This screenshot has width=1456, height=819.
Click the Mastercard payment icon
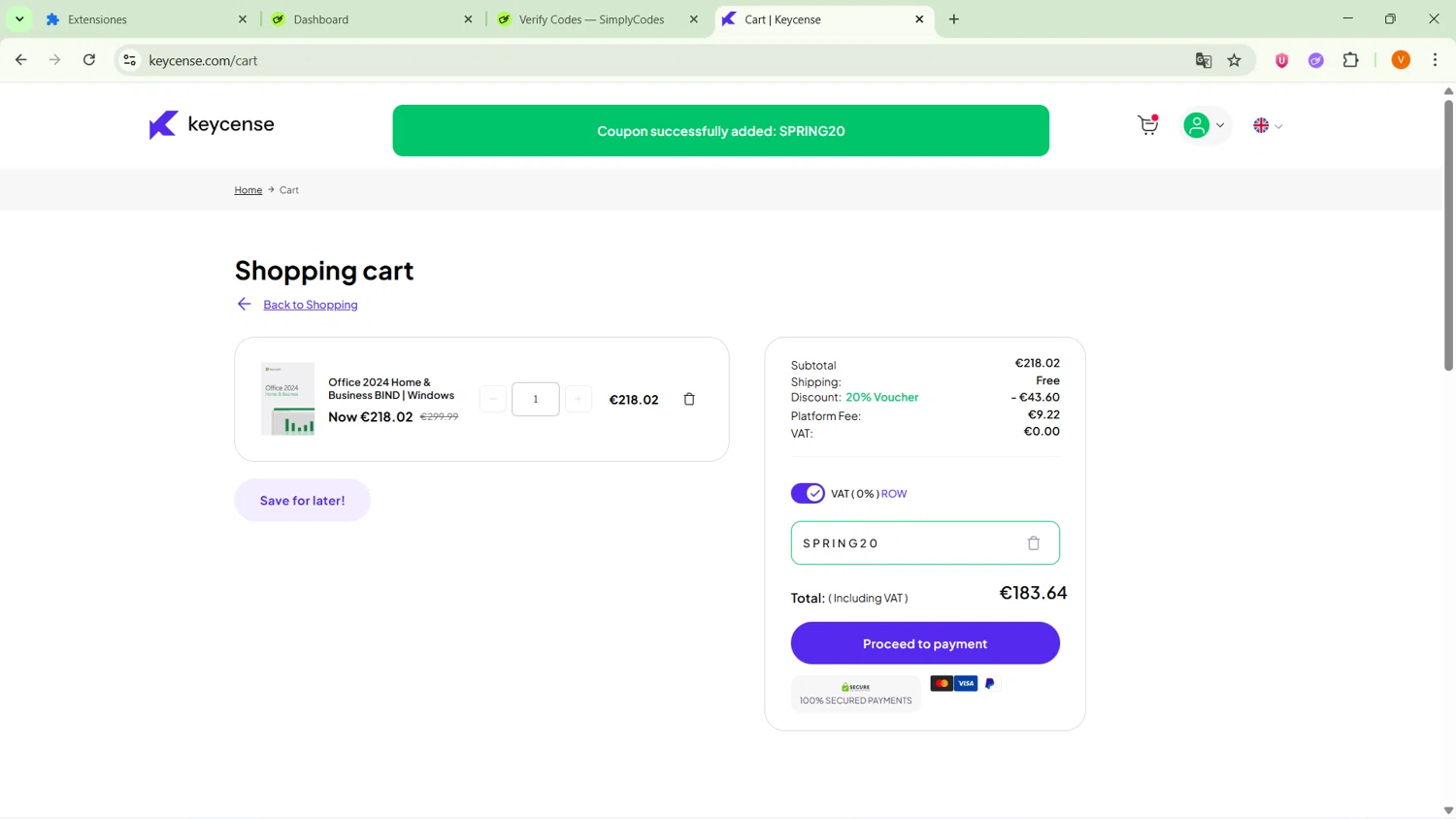[x=942, y=684]
